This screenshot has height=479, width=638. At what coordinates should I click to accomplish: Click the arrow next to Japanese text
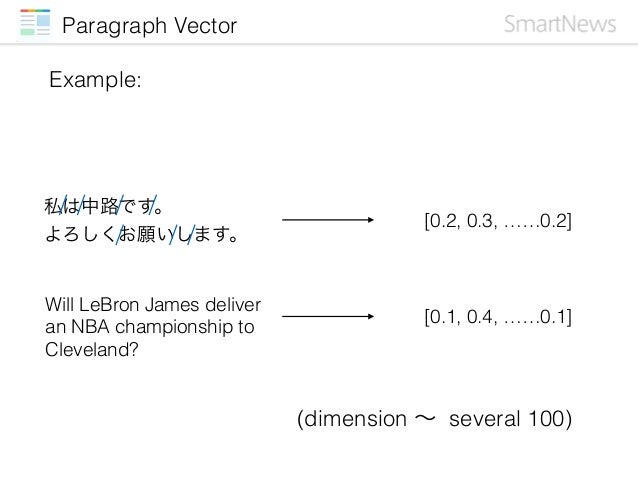[328, 220]
